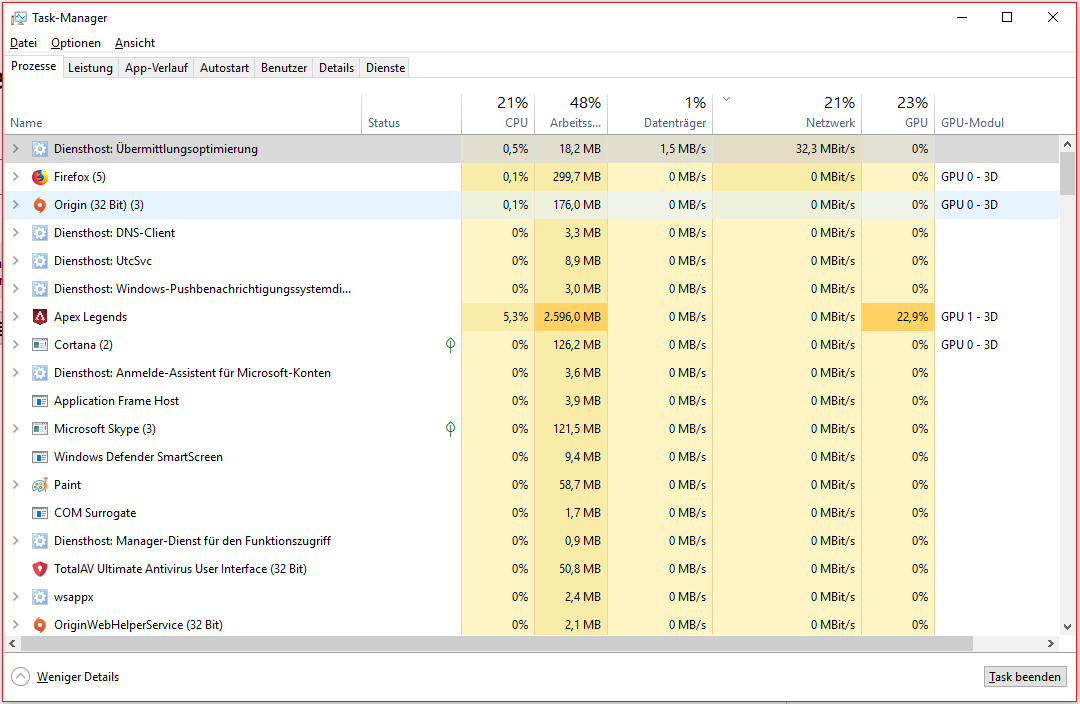
Task: Click the horizontal scrollbar right arrow
Action: (x=1050, y=643)
